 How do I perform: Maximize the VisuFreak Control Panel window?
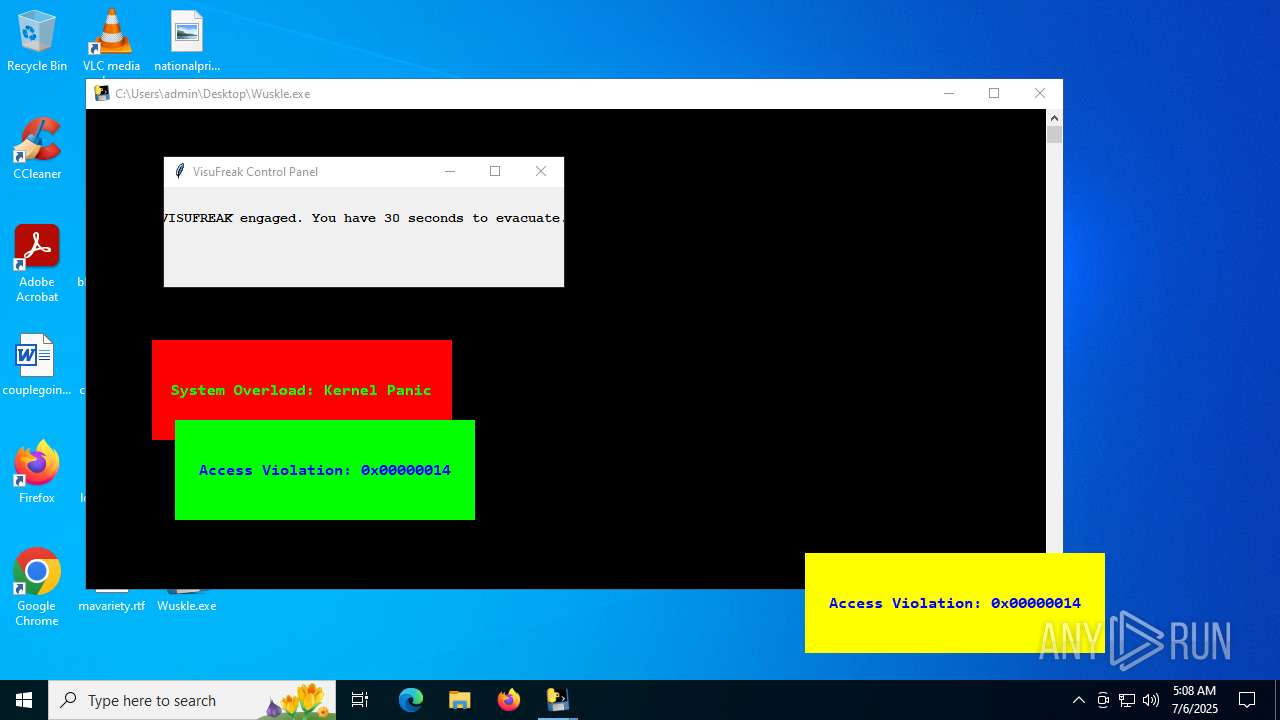pyautogui.click(x=495, y=171)
